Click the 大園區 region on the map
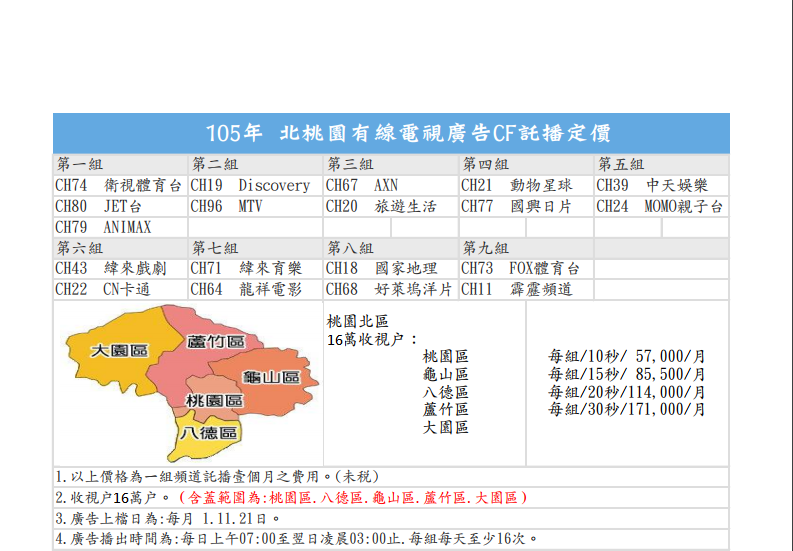 coord(119,350)
